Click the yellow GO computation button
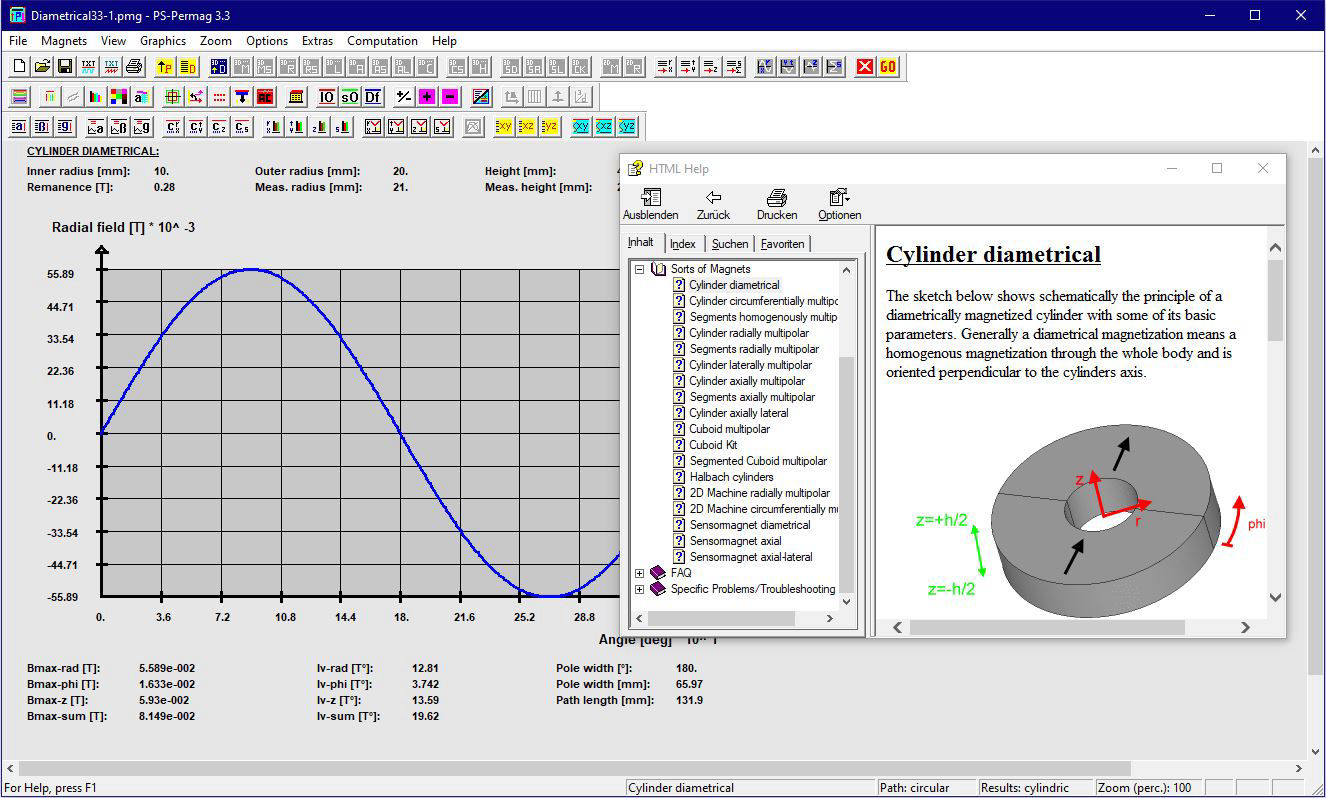The height and width of the screenshot is (798, 1326). point(888,67)
